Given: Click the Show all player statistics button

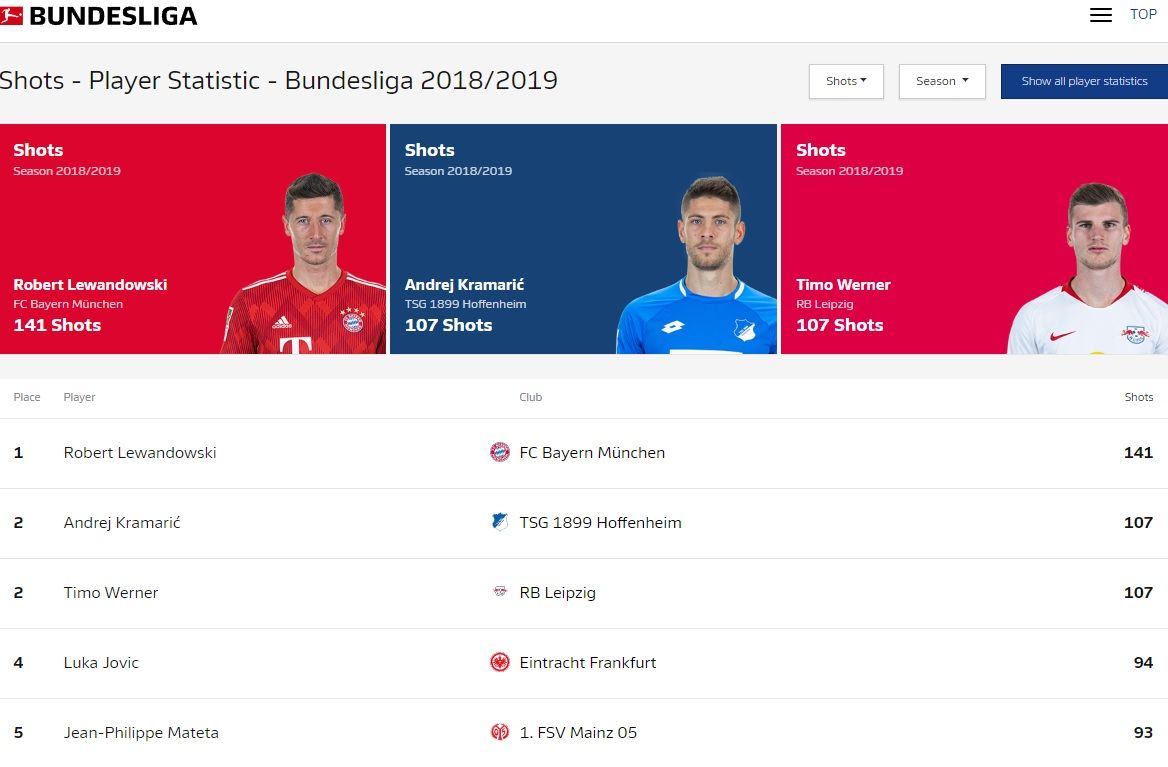Looking at the screenshot, I should 1083,81.
